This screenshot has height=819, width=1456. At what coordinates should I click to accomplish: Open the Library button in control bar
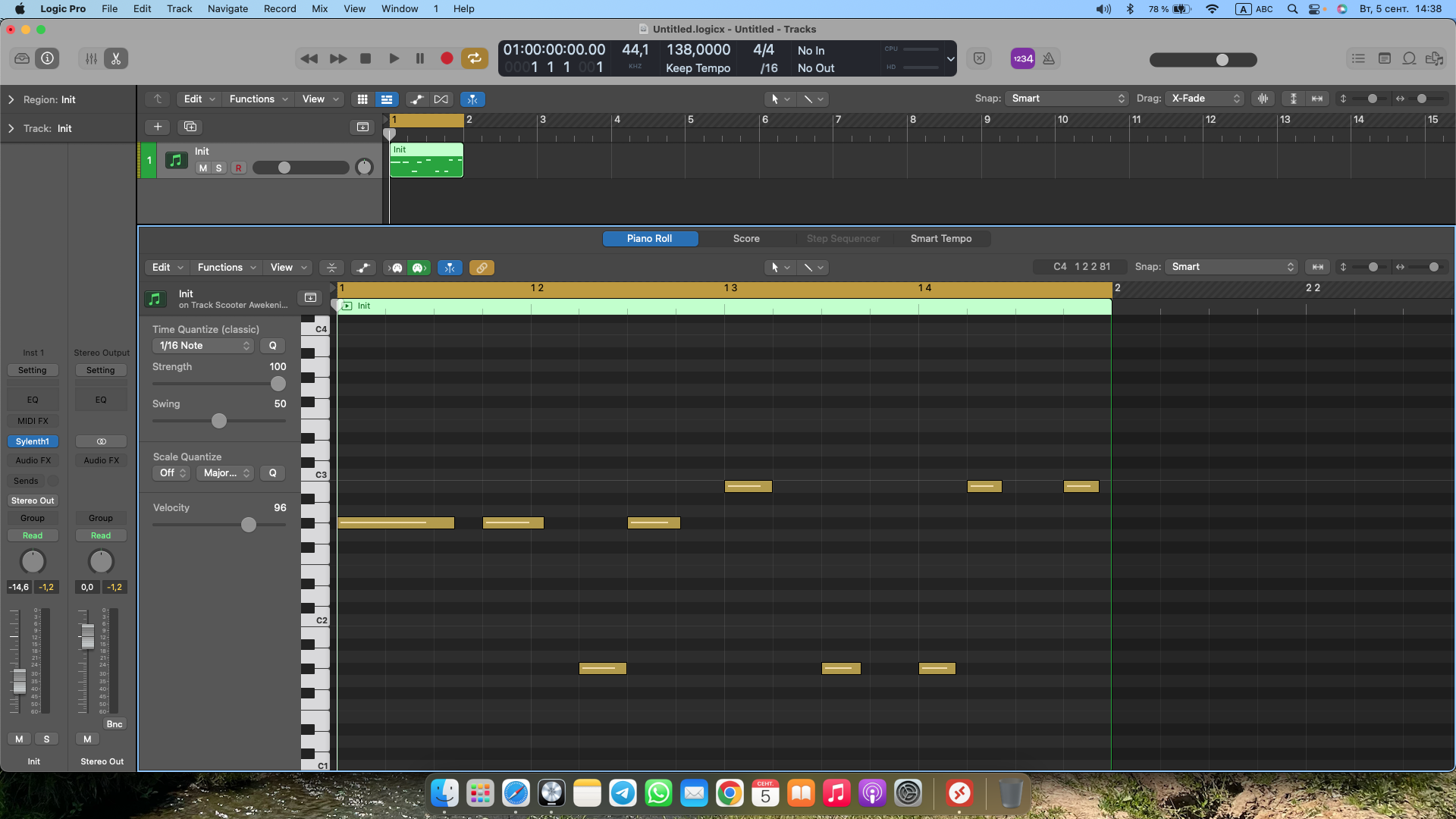click(22, 58)
